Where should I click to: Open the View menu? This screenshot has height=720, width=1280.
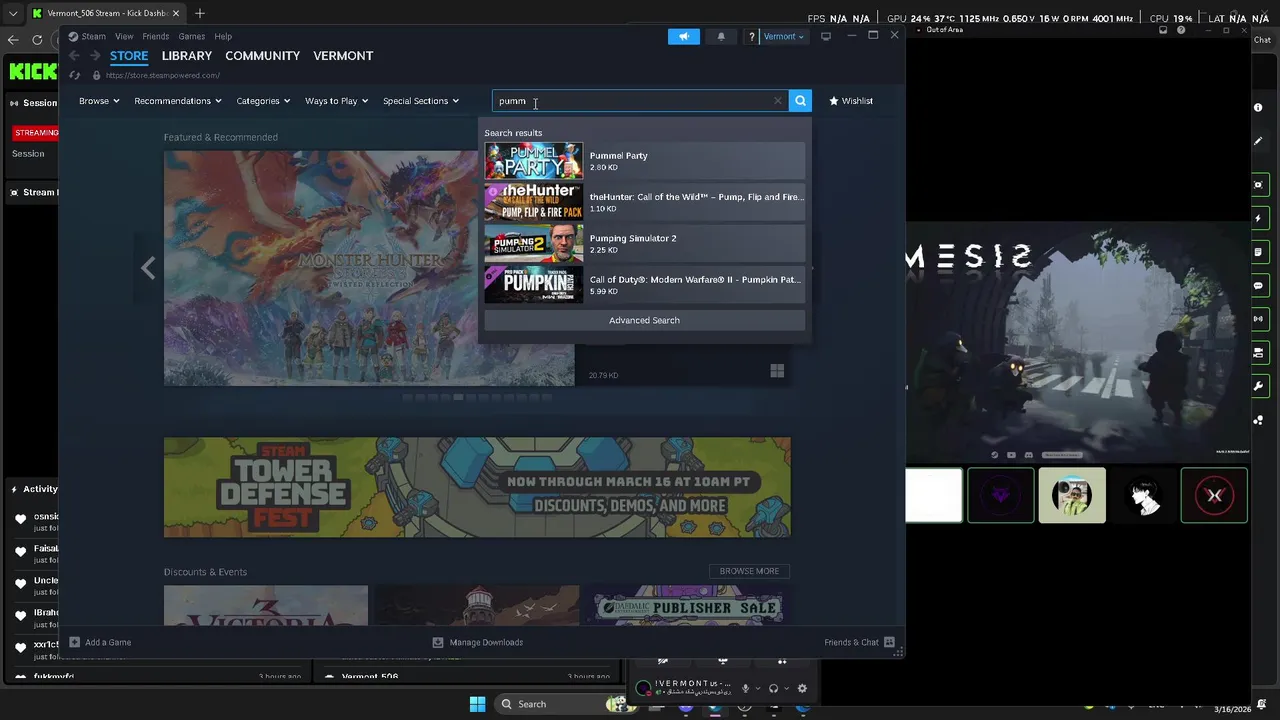[x=124, y=36]
